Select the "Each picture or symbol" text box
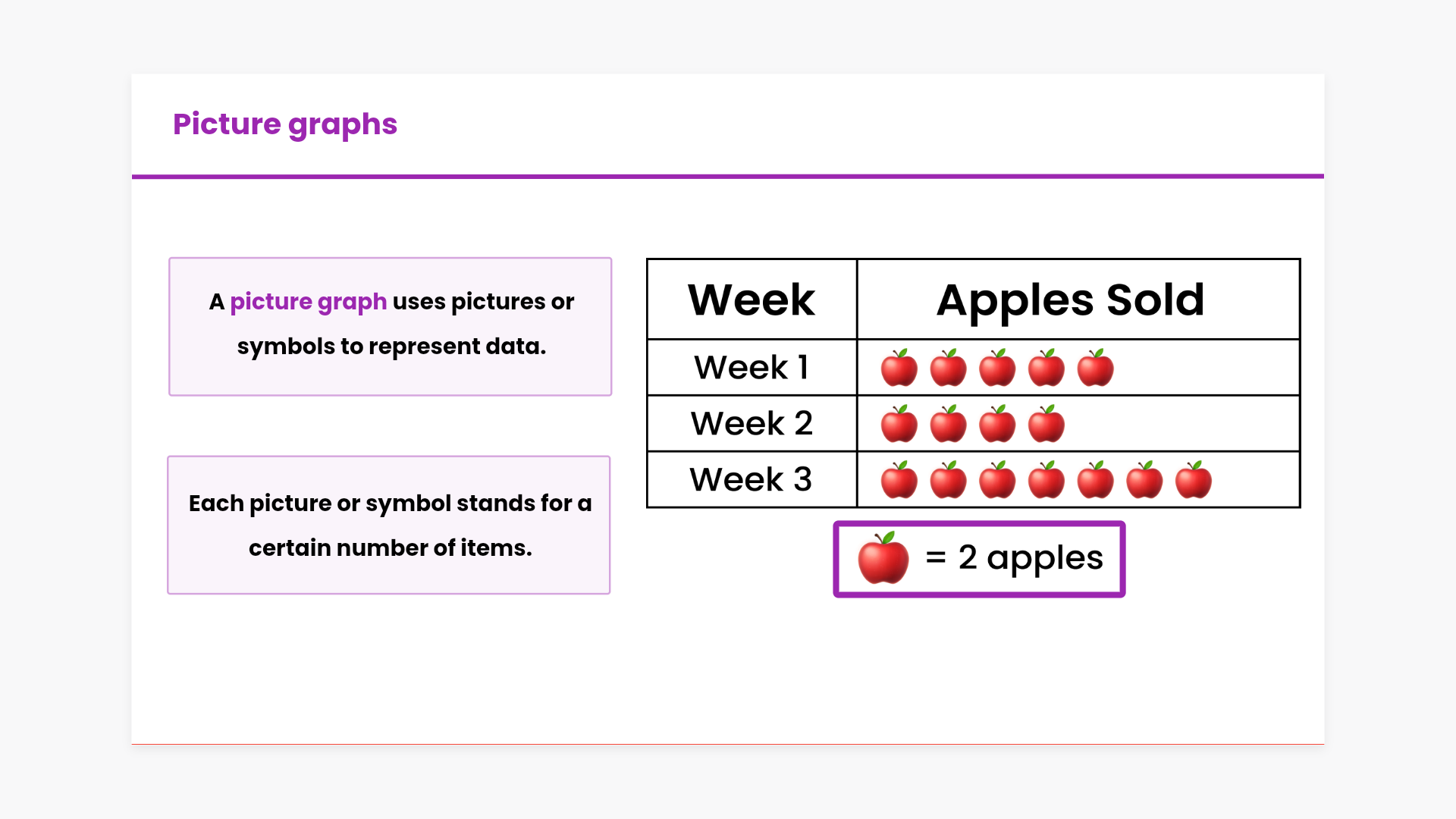1456x819 pixels. (389, 525)
